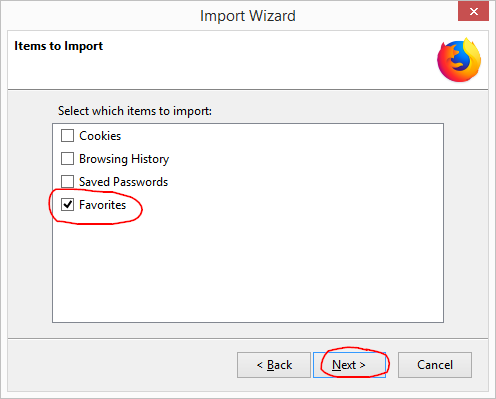Click the Saved Passwords label text

point(123,182)
